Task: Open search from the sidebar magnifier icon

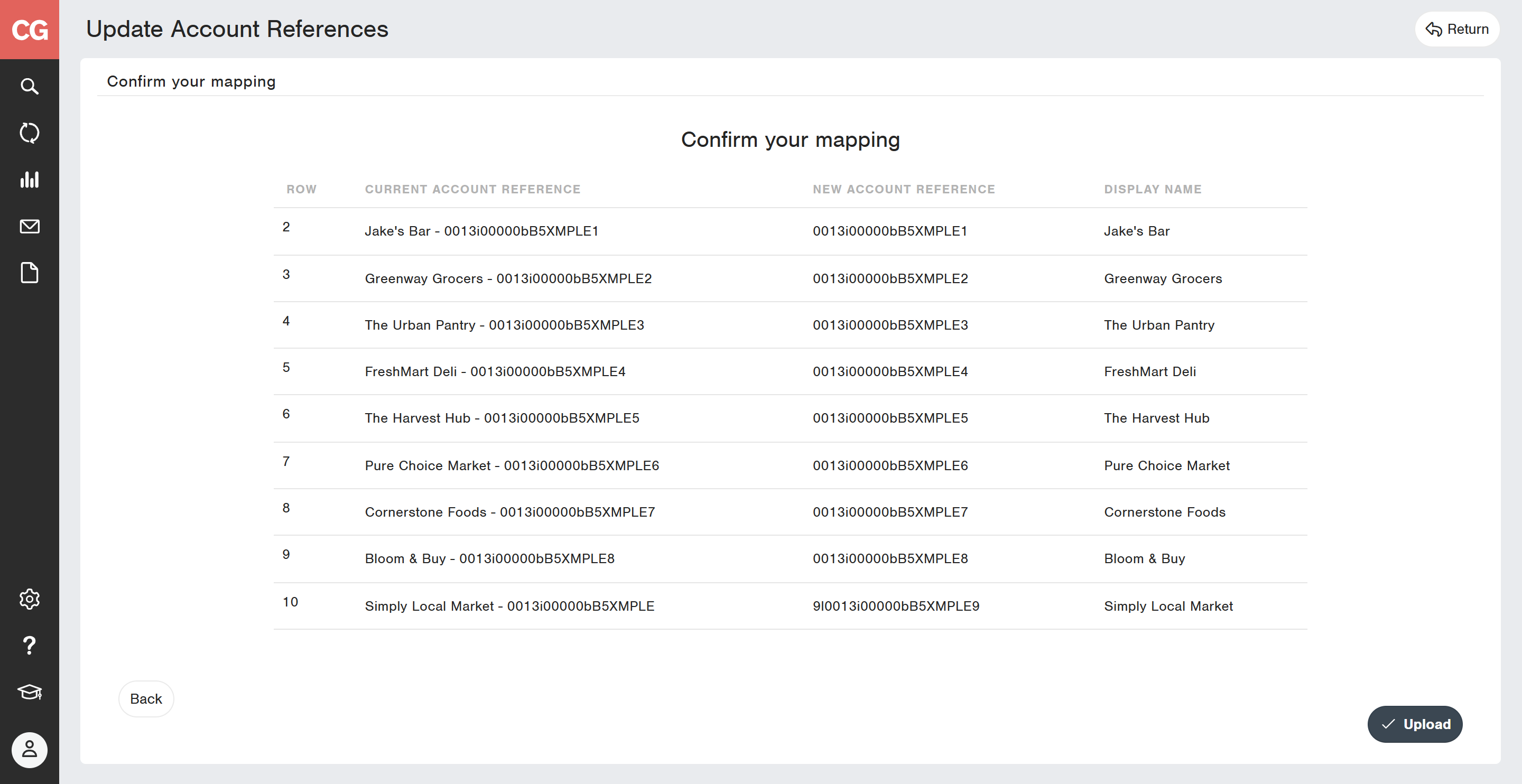Action: pyautogui.click(x=30, y=87)
